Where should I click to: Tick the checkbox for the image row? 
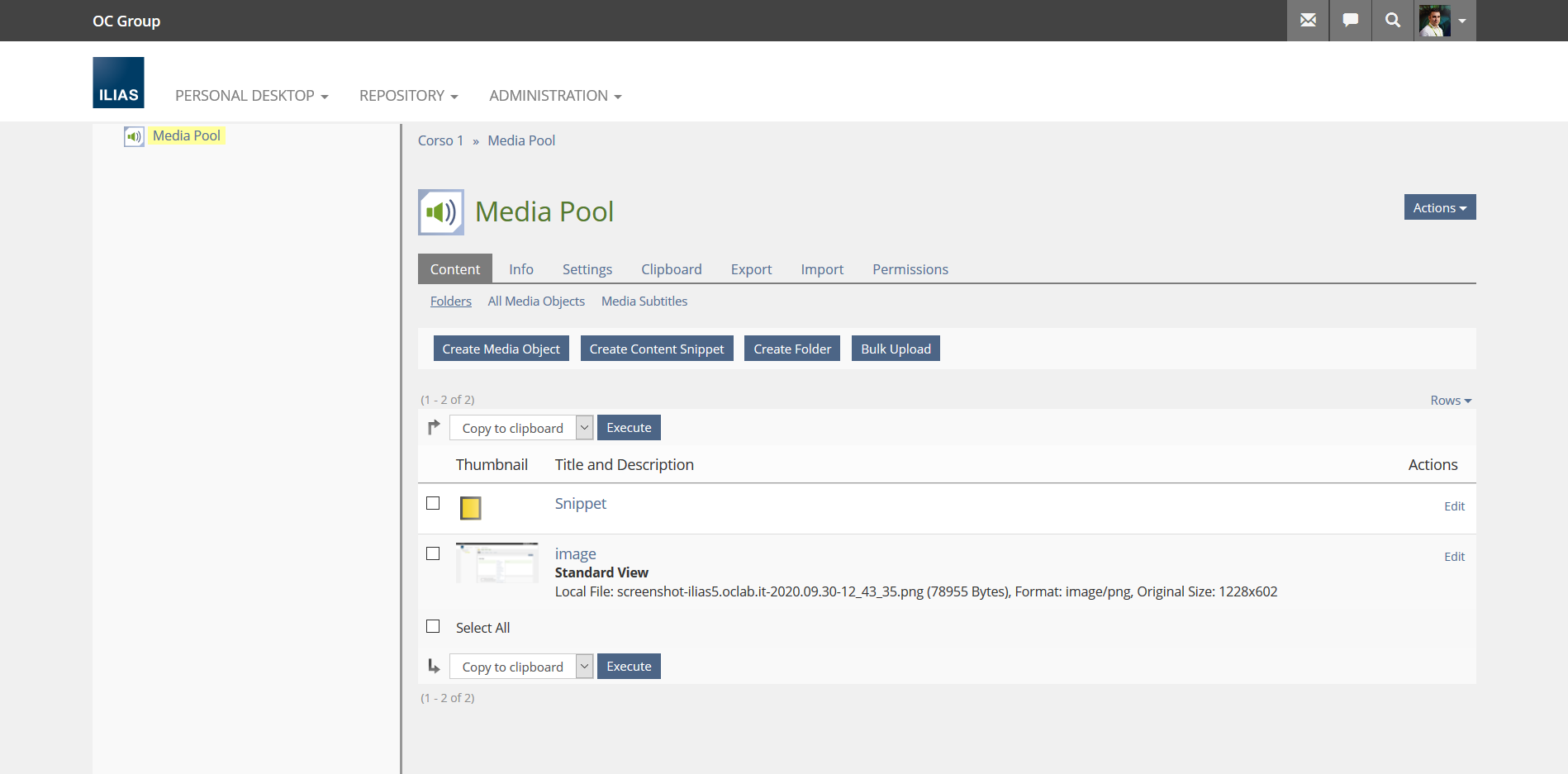pos(433,553)
